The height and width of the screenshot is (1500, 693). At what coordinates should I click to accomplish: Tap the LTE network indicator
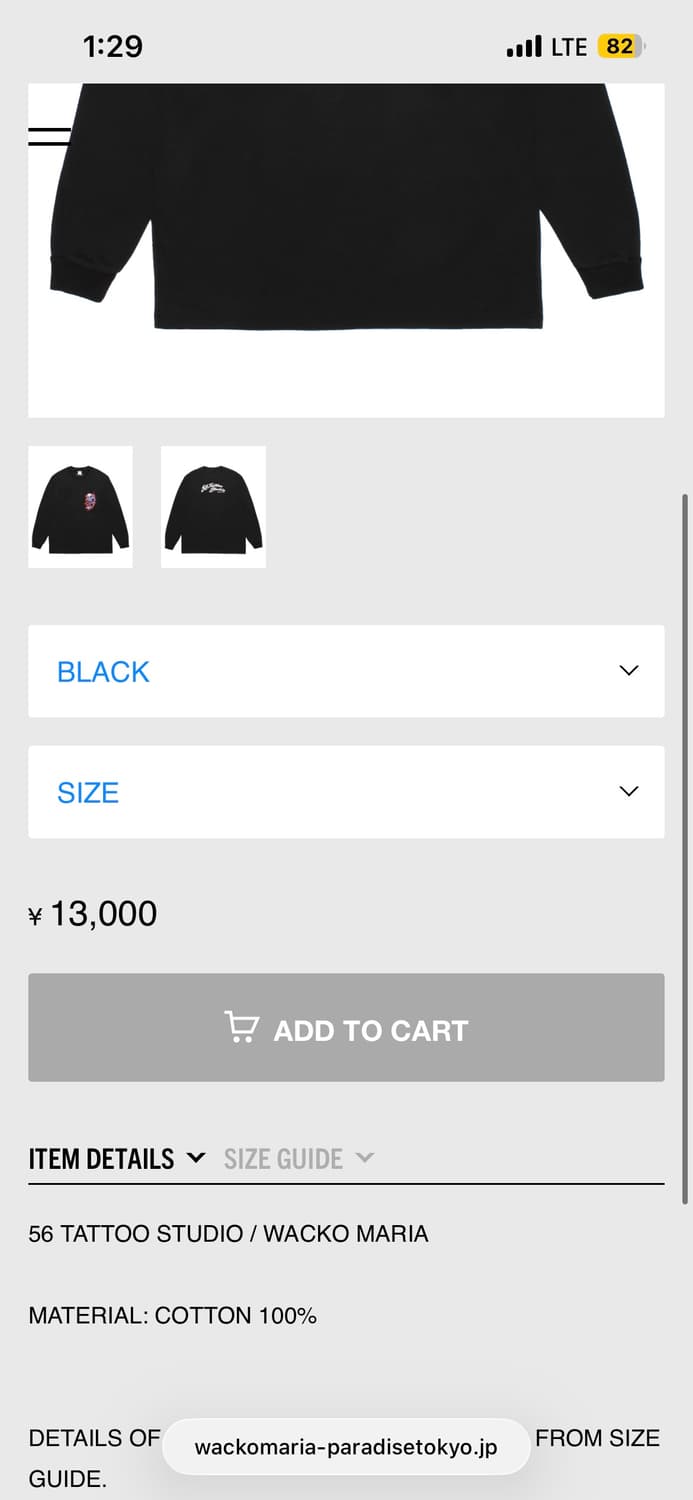tap(569, 47)
